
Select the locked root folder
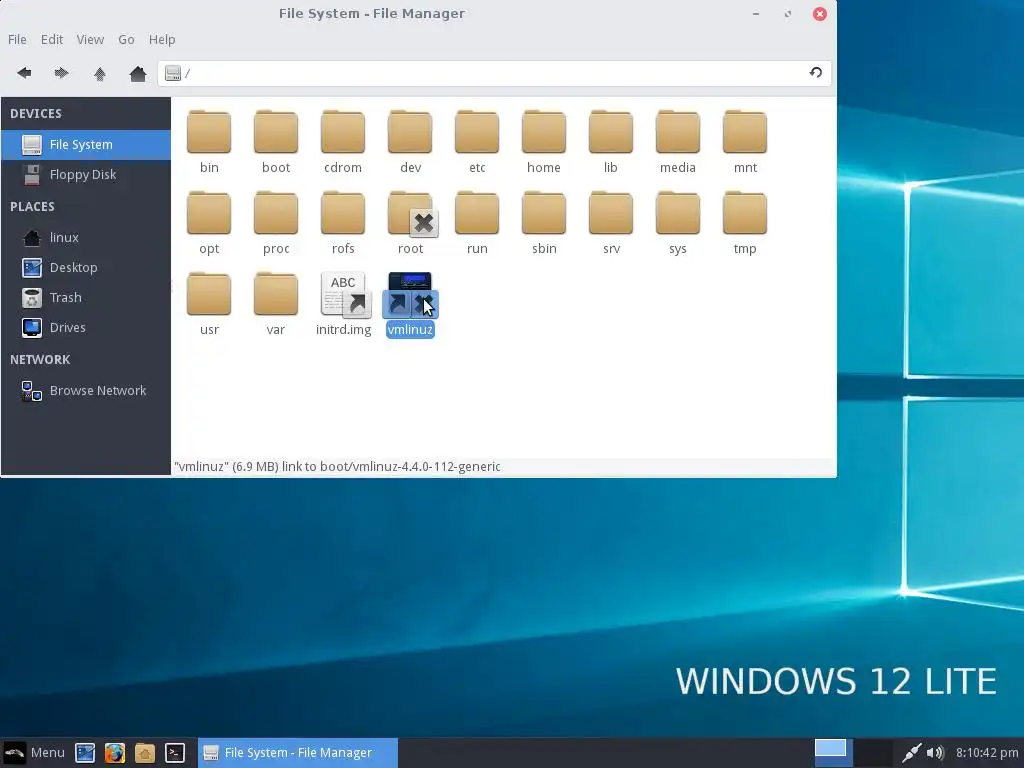coord(410,223)
